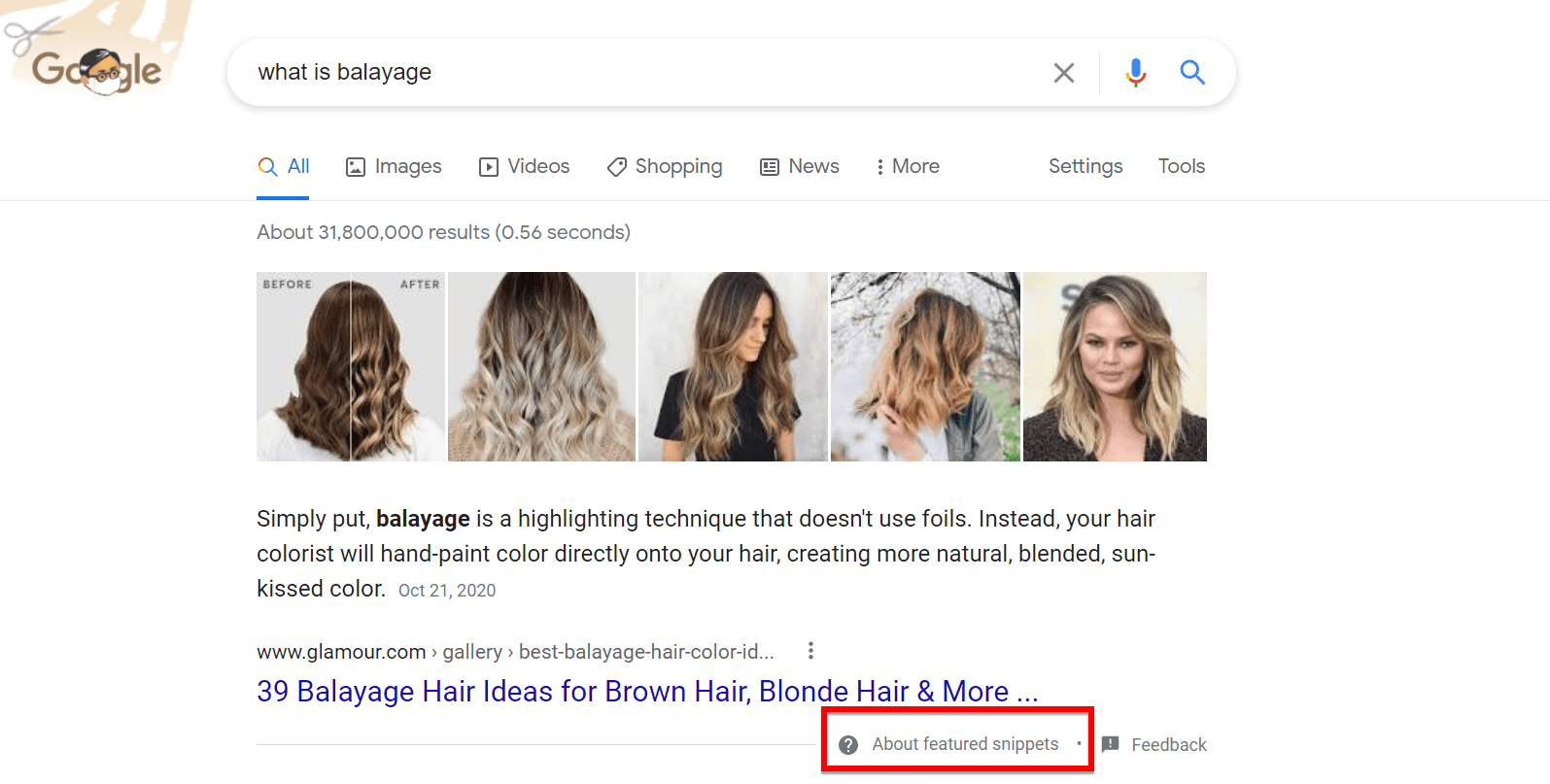Screen dimensions: 1550x784
Task: Start voice search with microphone icon
Action: click(1135, 73)
